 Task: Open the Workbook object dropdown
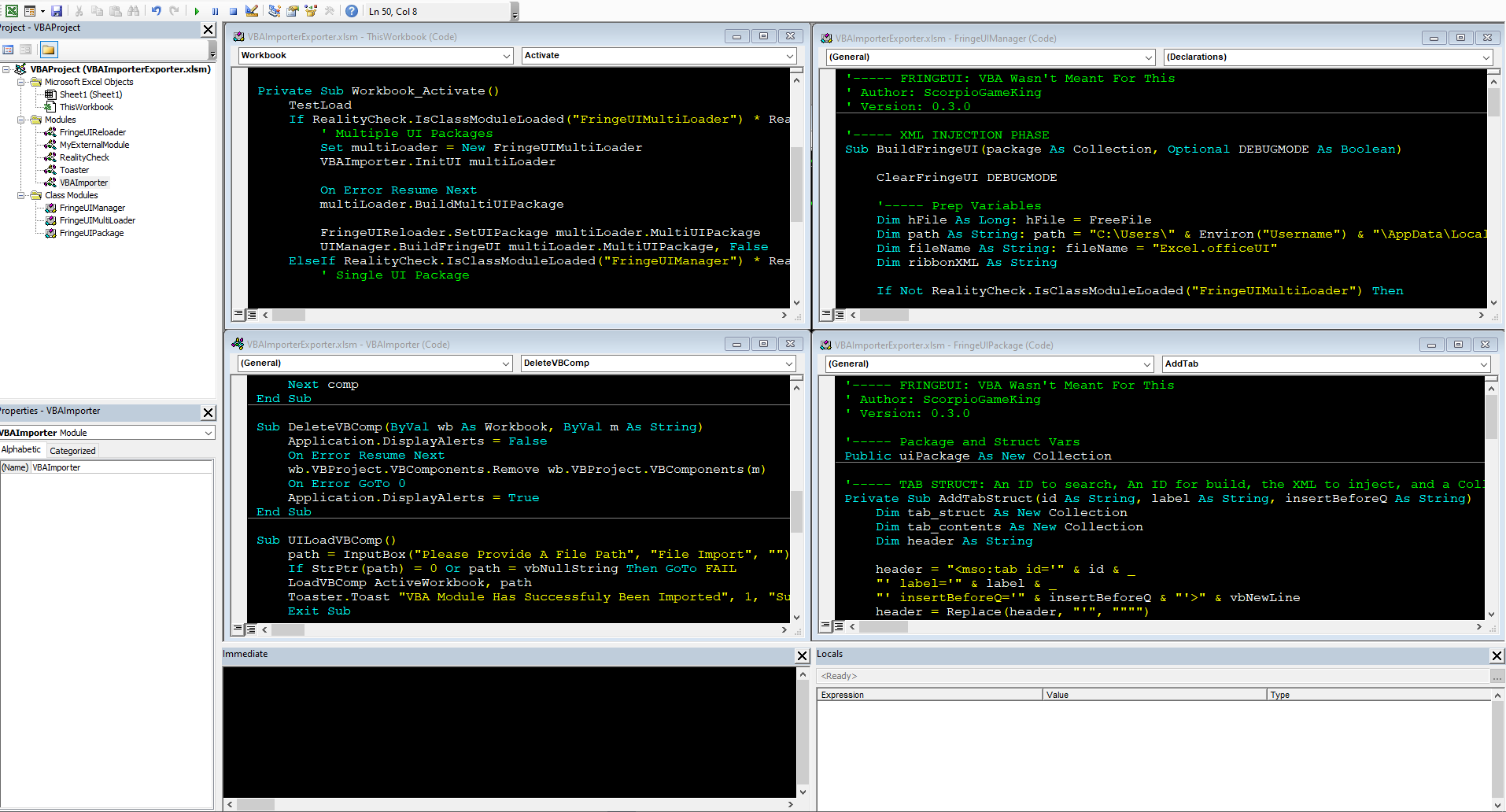[506, 56]
